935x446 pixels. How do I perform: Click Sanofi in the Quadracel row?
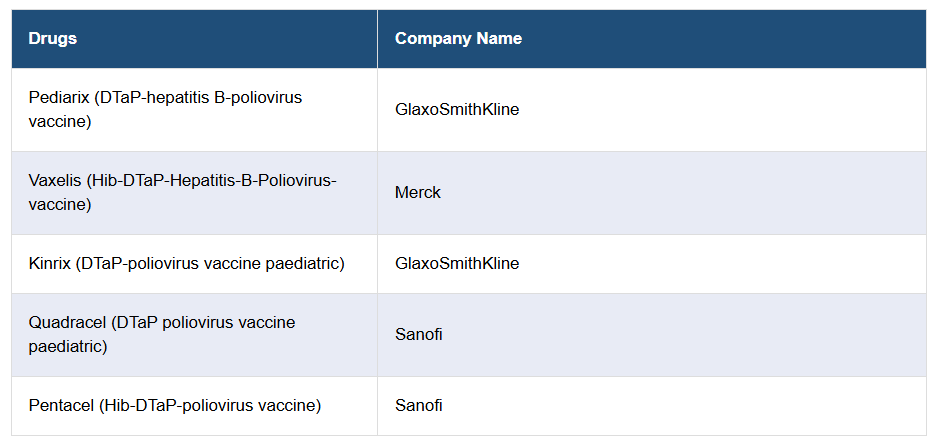(x=419, y=335)
